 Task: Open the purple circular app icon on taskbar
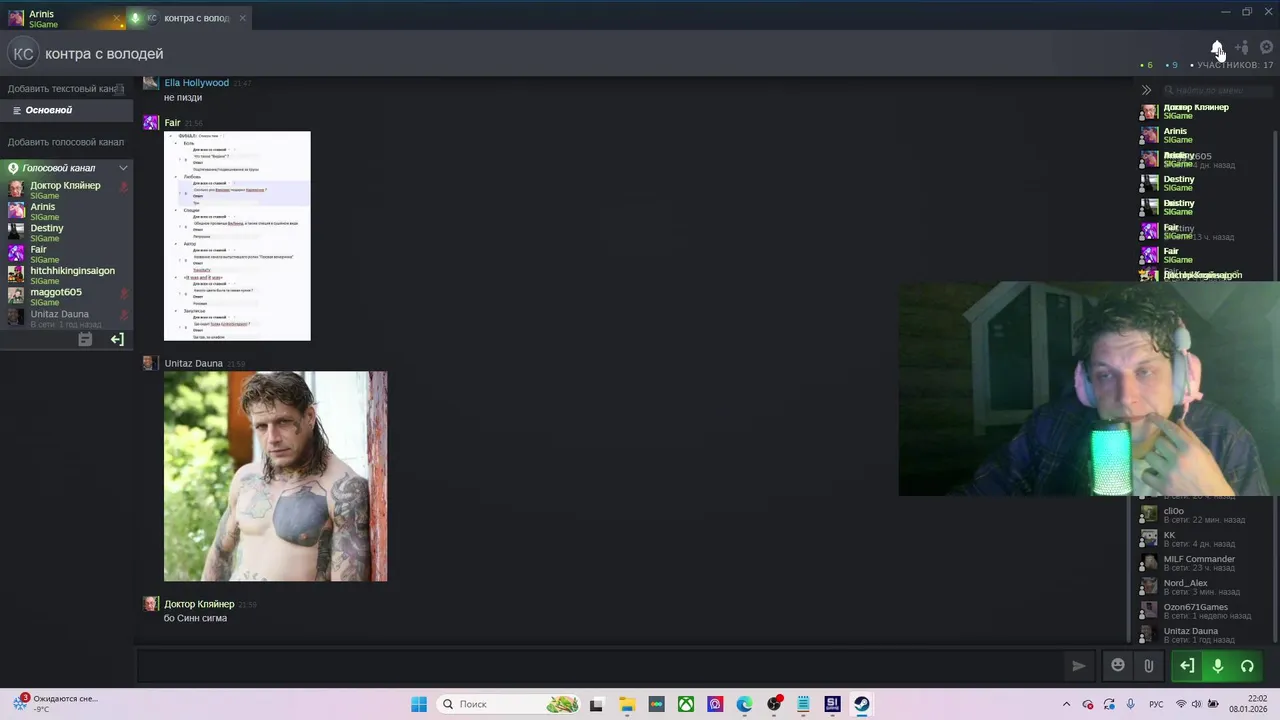(x=715, y=704)
